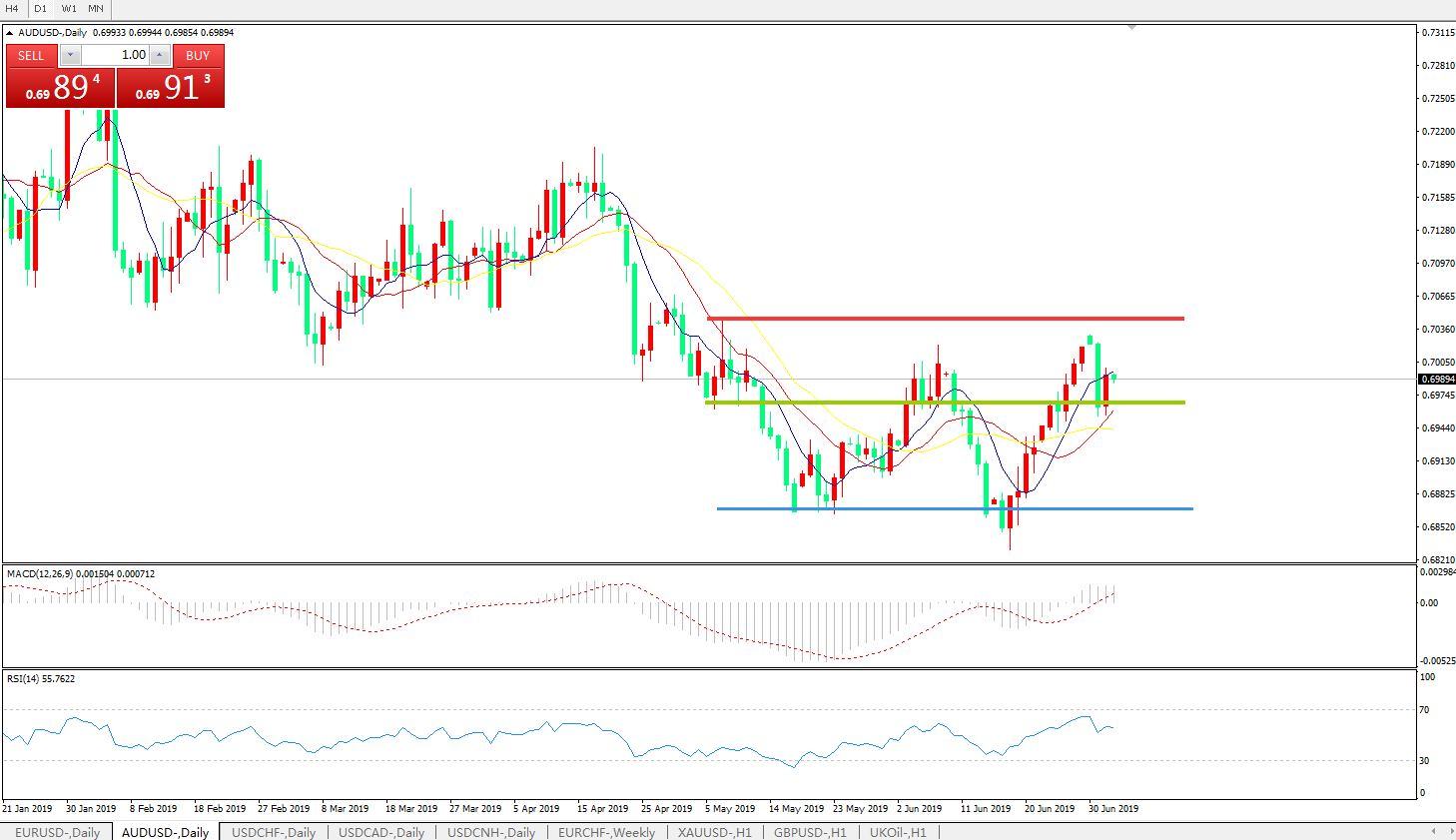Select the D1 timeframe button
The width and height of the screenshot is (1456, 840).
40,8
